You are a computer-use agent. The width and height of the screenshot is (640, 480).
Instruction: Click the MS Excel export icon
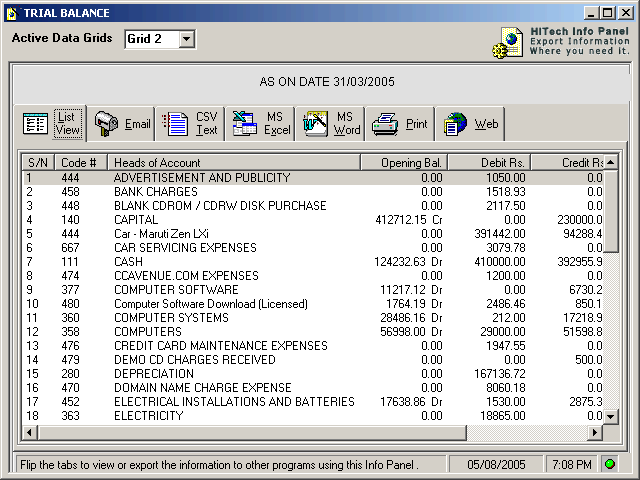coord(245,124)
